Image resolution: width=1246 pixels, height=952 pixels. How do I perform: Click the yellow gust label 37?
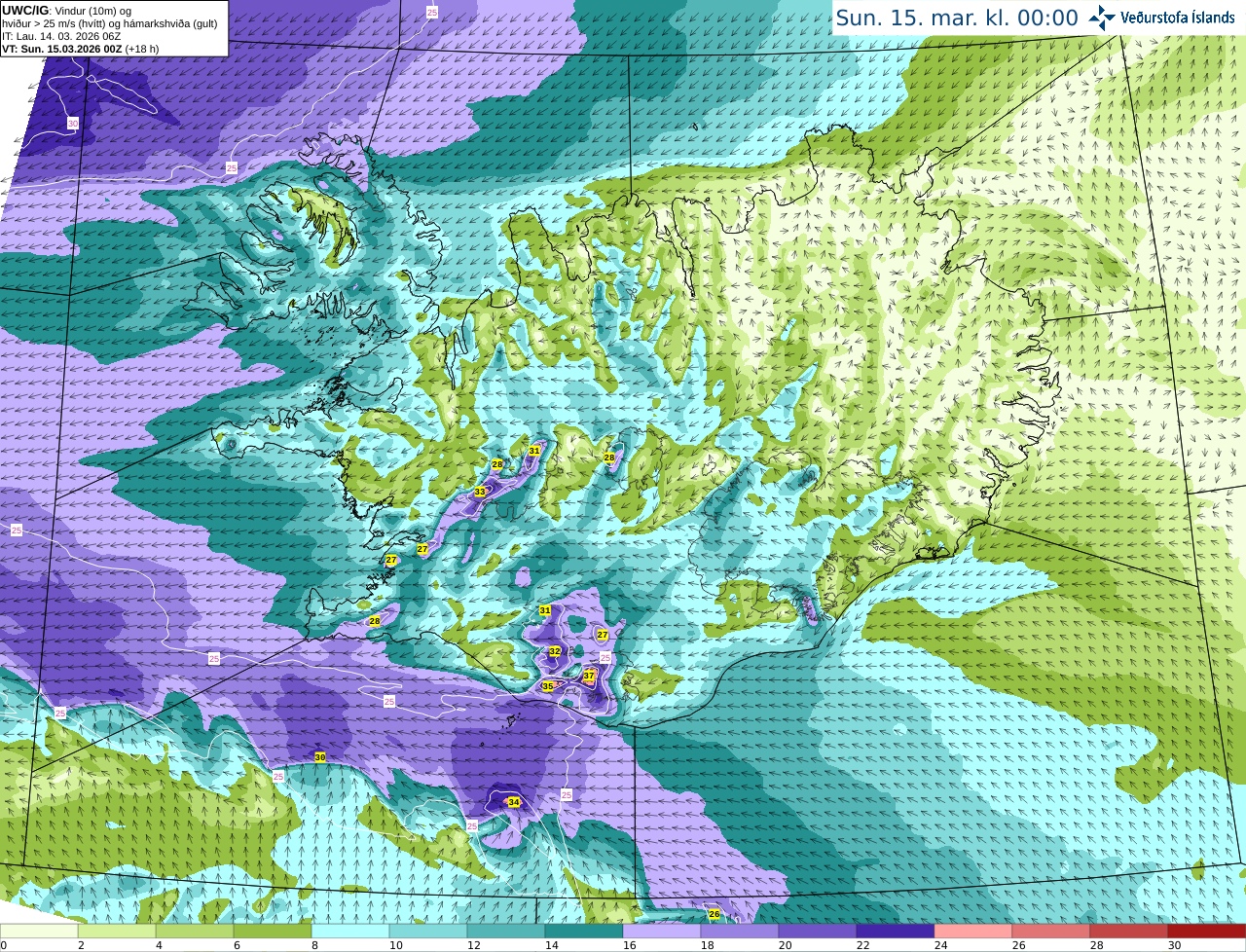[589, 676]
